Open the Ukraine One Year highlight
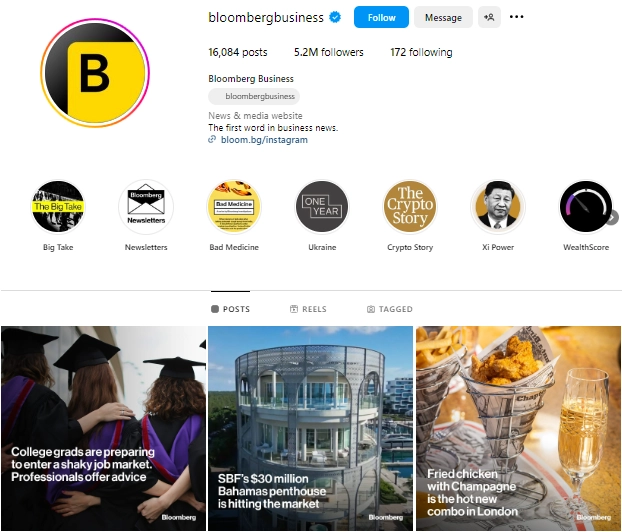The height and width of the screenshot is (532, 622). [322, 207]
